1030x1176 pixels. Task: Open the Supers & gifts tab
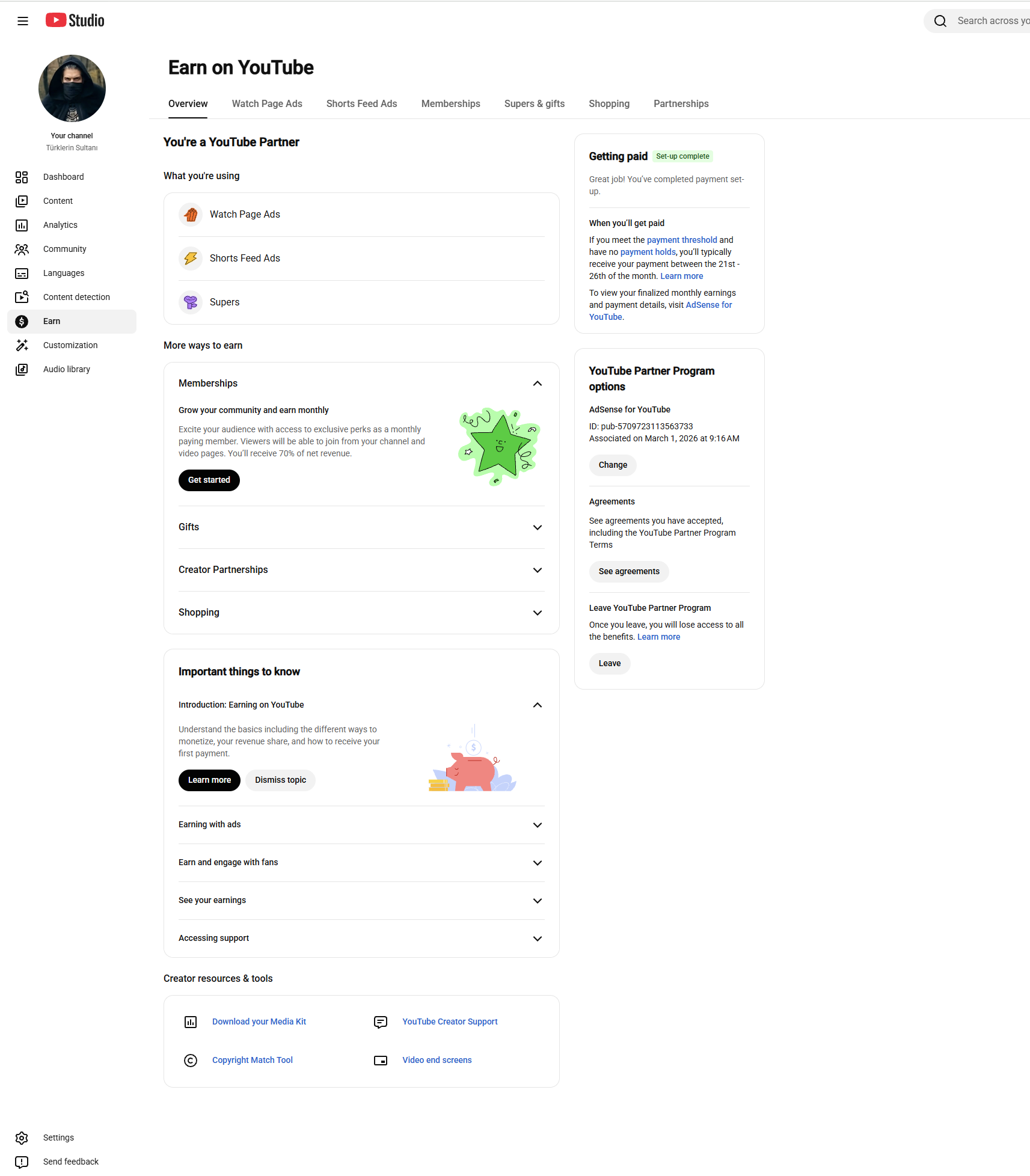point(534,103)
